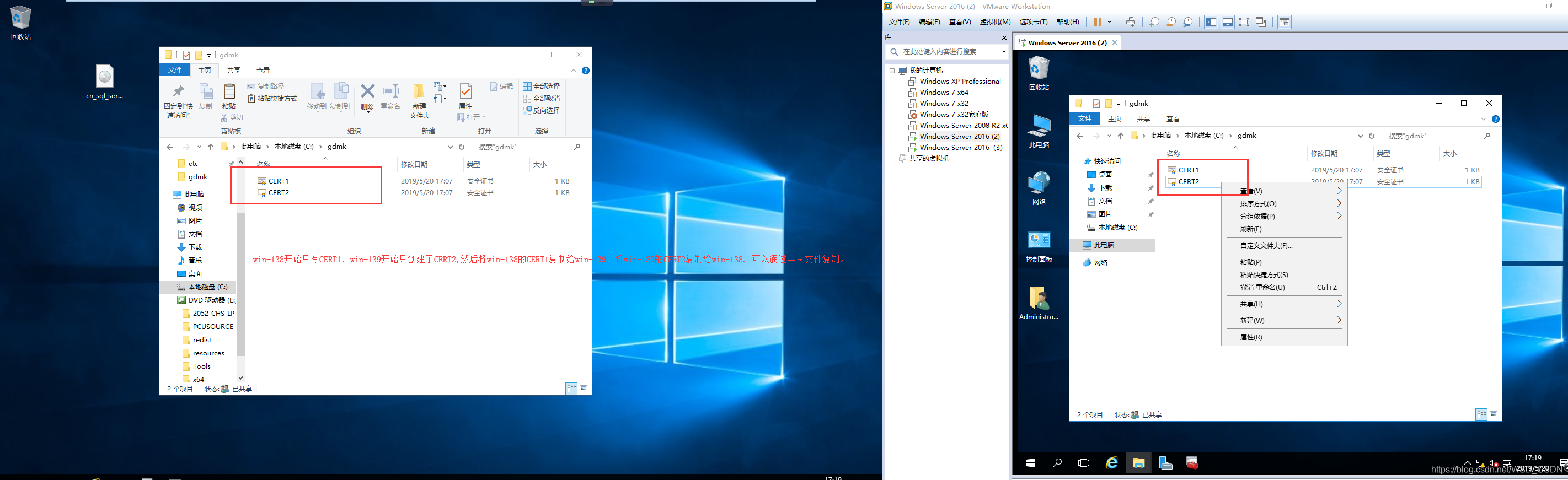
Task: Click Server Manager icon in VM taskbar
Action: [x=1165, y=463]
